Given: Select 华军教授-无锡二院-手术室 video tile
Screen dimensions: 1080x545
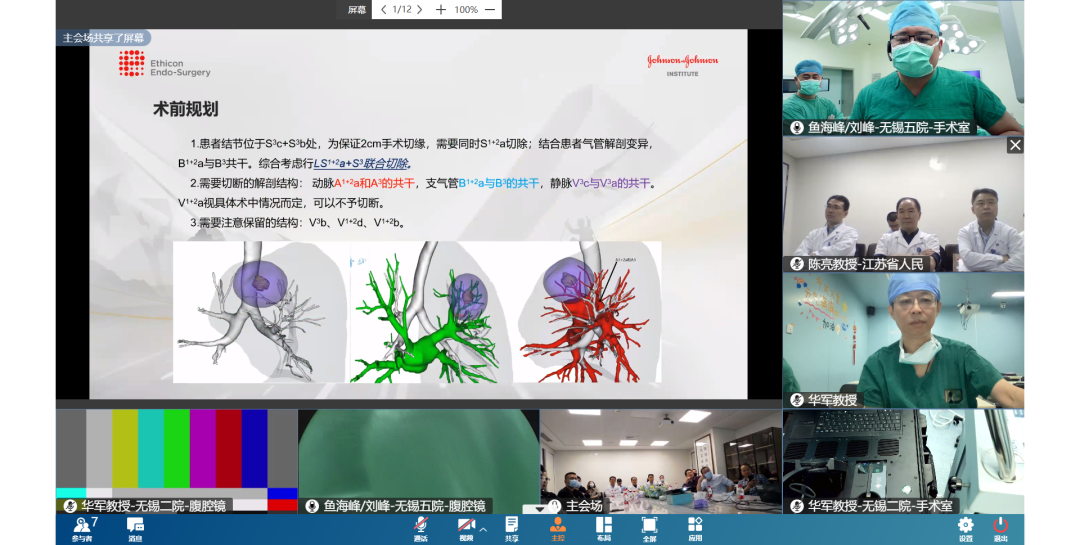Looking at the screenshot, I should (x=903, y=462).
